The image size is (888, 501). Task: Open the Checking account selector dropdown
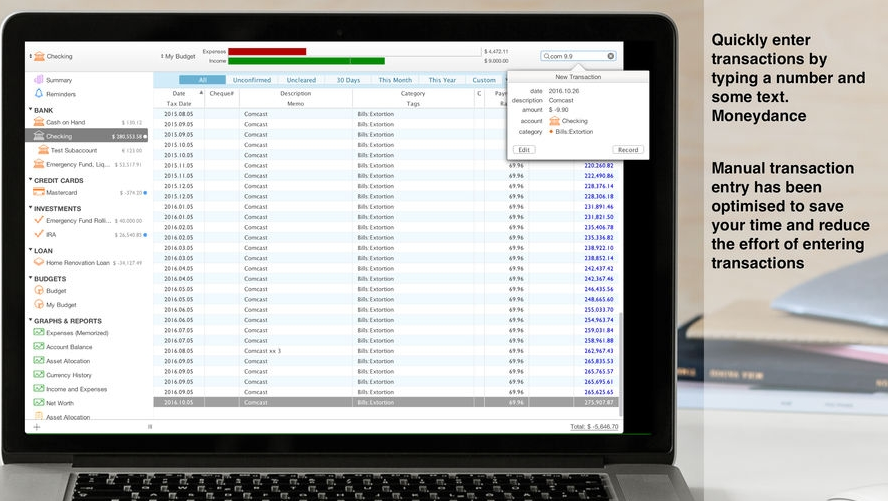pos(52,57)
